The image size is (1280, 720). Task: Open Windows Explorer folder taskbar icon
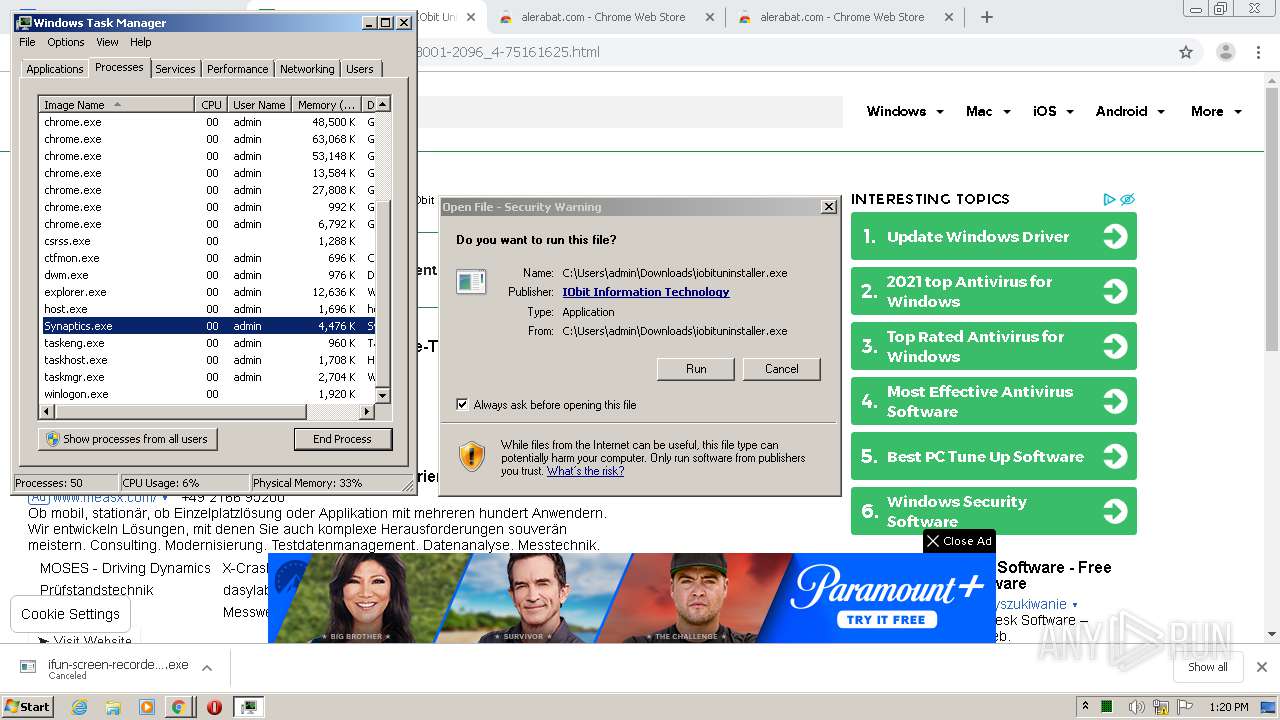coord(113,707)
